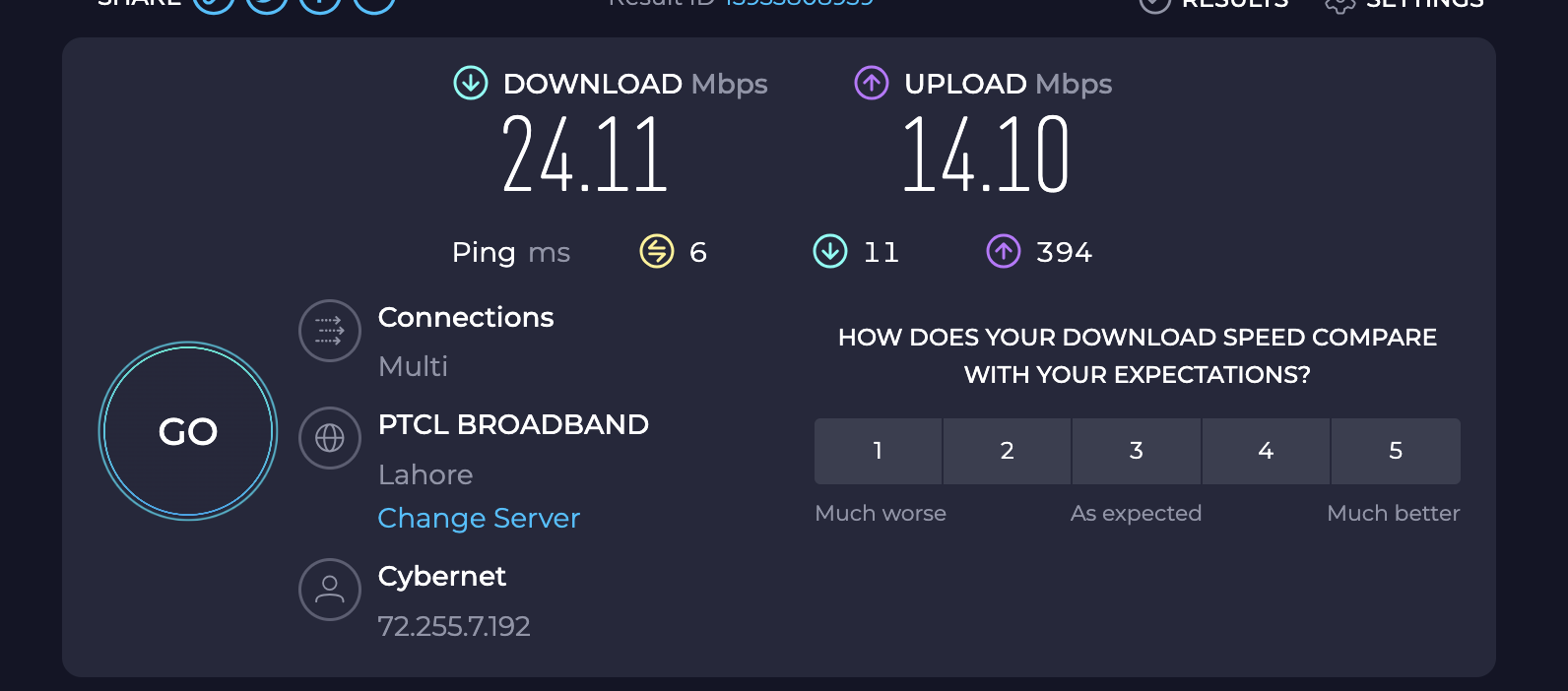This screenshot has width=1568, height=691.
Task: Rate download speed as 3, as expected
Action: (1137, 451)
